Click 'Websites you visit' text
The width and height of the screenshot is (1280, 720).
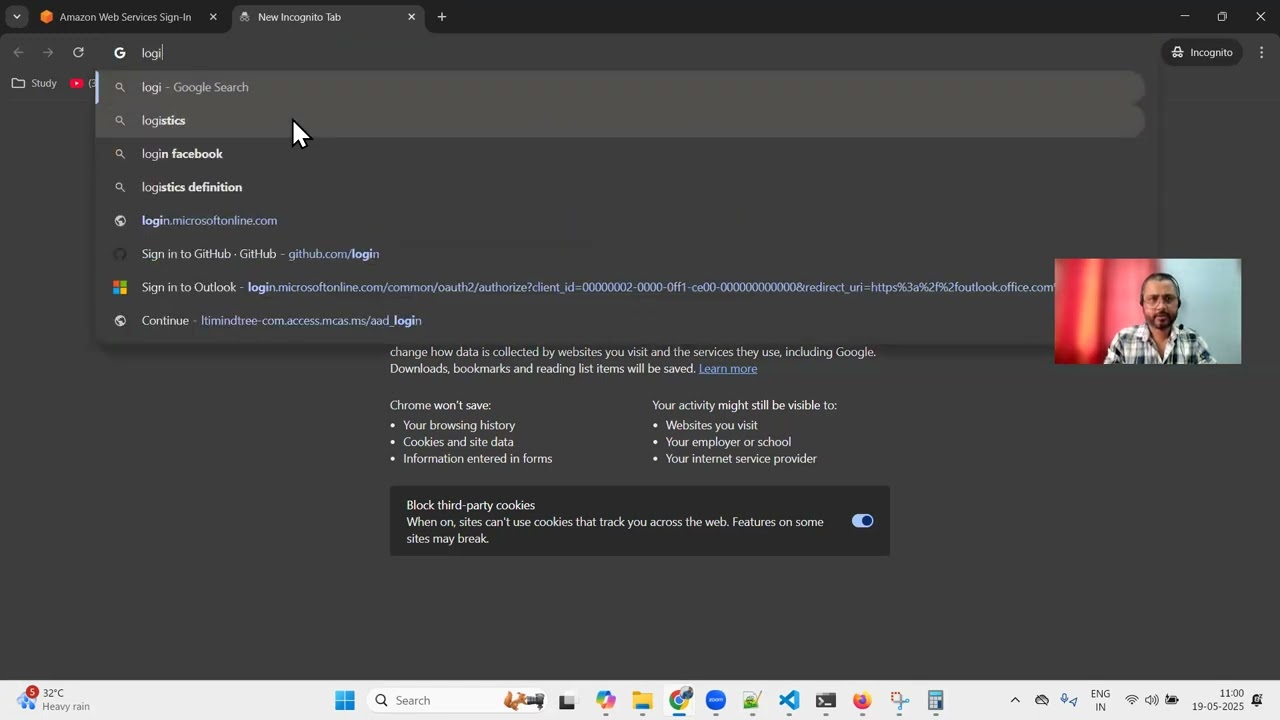(x=711, y=425)
